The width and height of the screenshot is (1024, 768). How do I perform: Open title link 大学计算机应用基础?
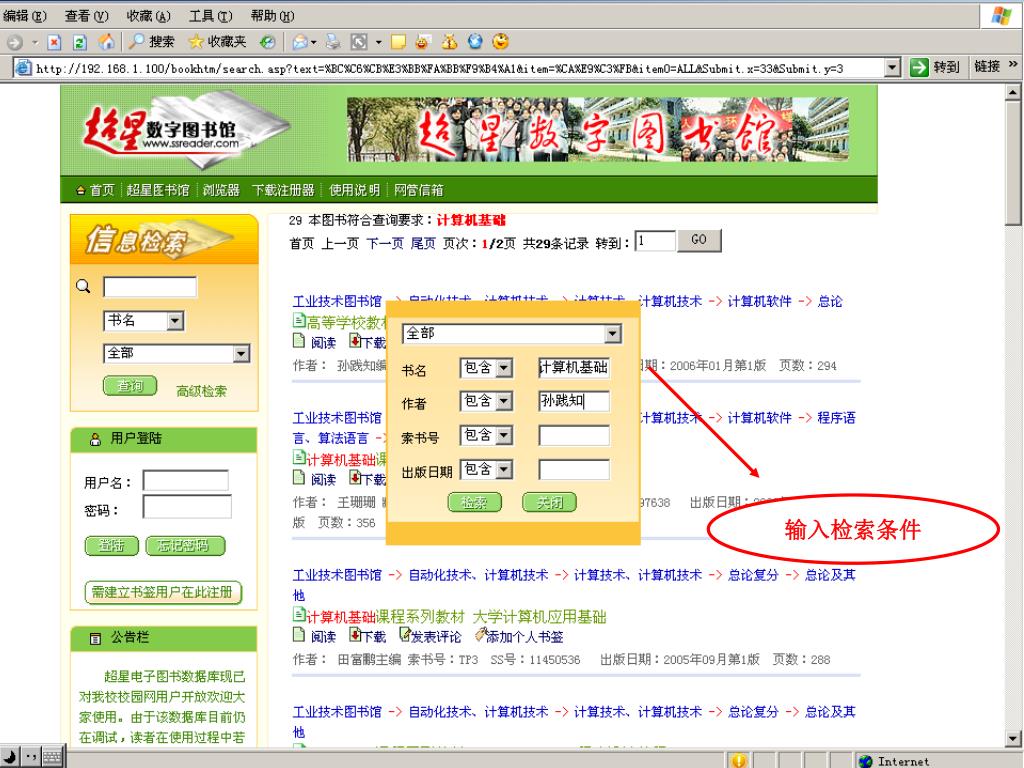[539, 616]
